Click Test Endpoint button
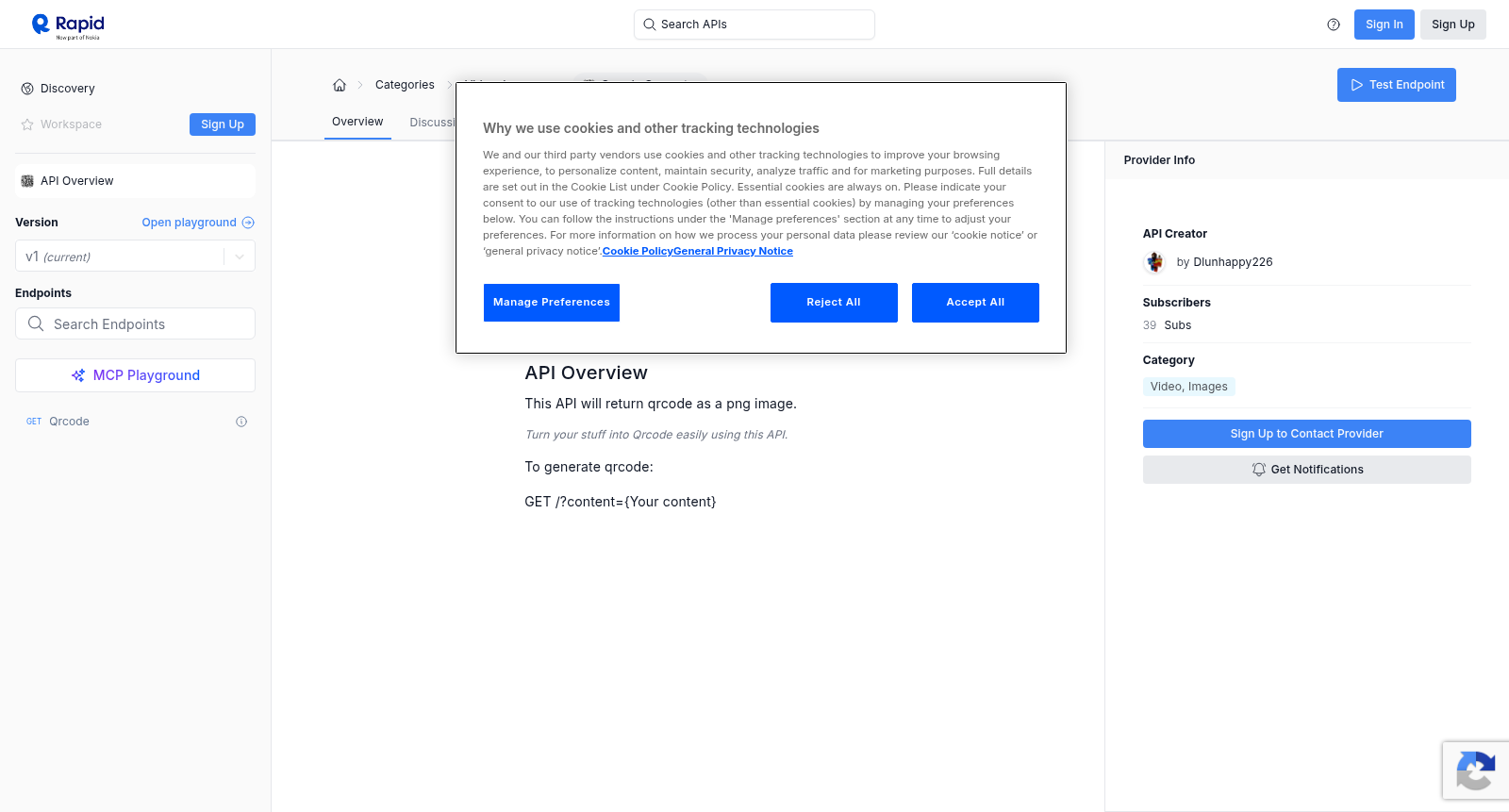This screenshot has height=812, width=1509. [1396, 85]
